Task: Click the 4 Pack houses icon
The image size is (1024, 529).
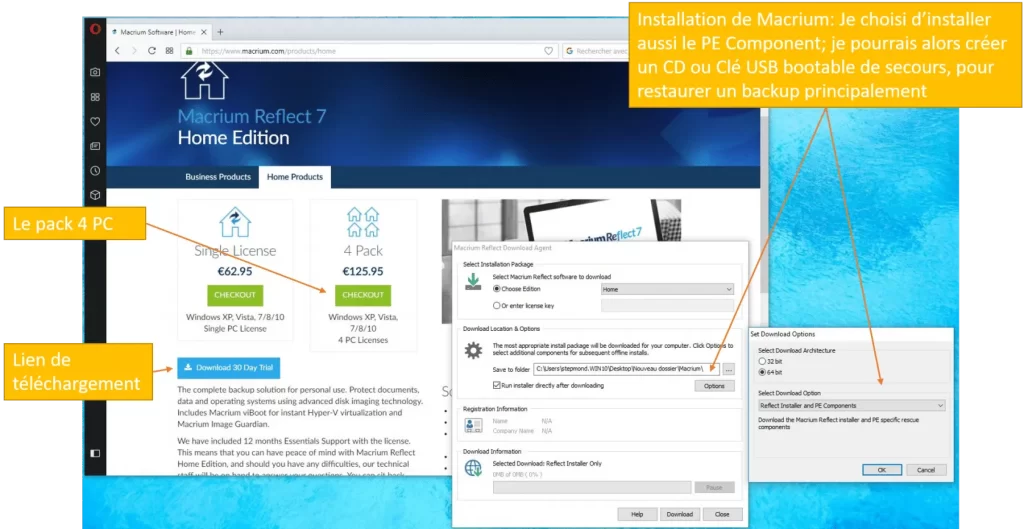Action: point(362,222)
